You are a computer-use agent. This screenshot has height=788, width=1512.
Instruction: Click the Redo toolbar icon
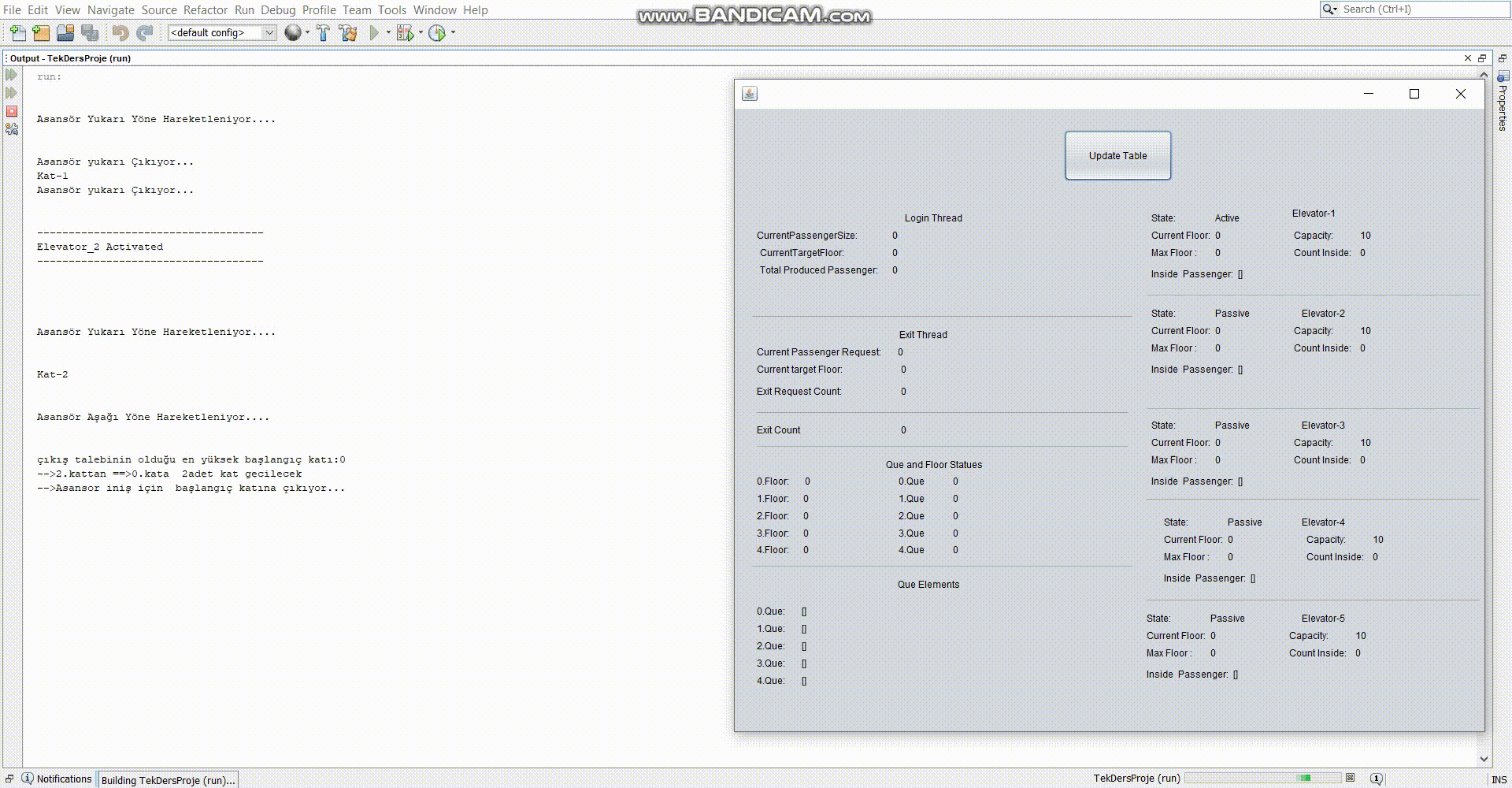coord(144,32)
